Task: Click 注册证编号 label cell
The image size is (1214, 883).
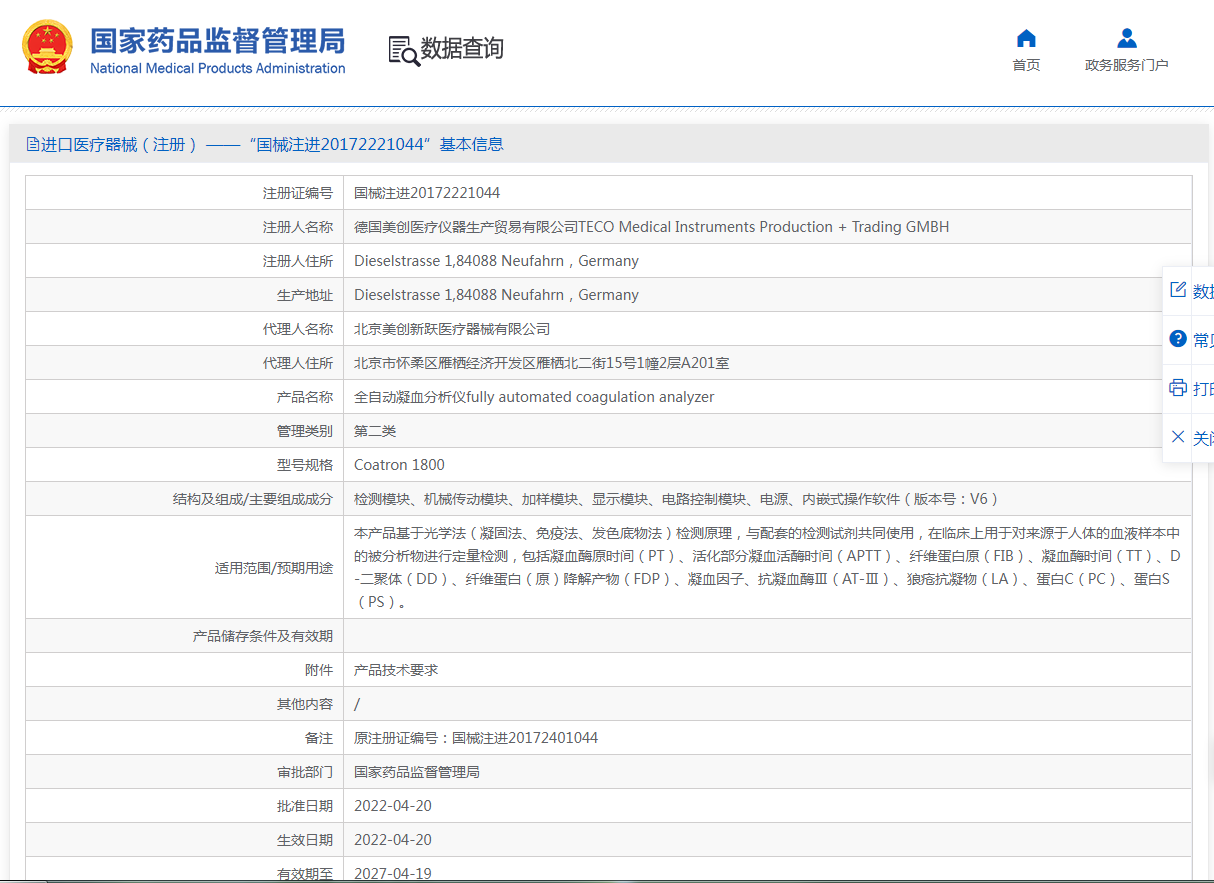Action: [184, 193]
